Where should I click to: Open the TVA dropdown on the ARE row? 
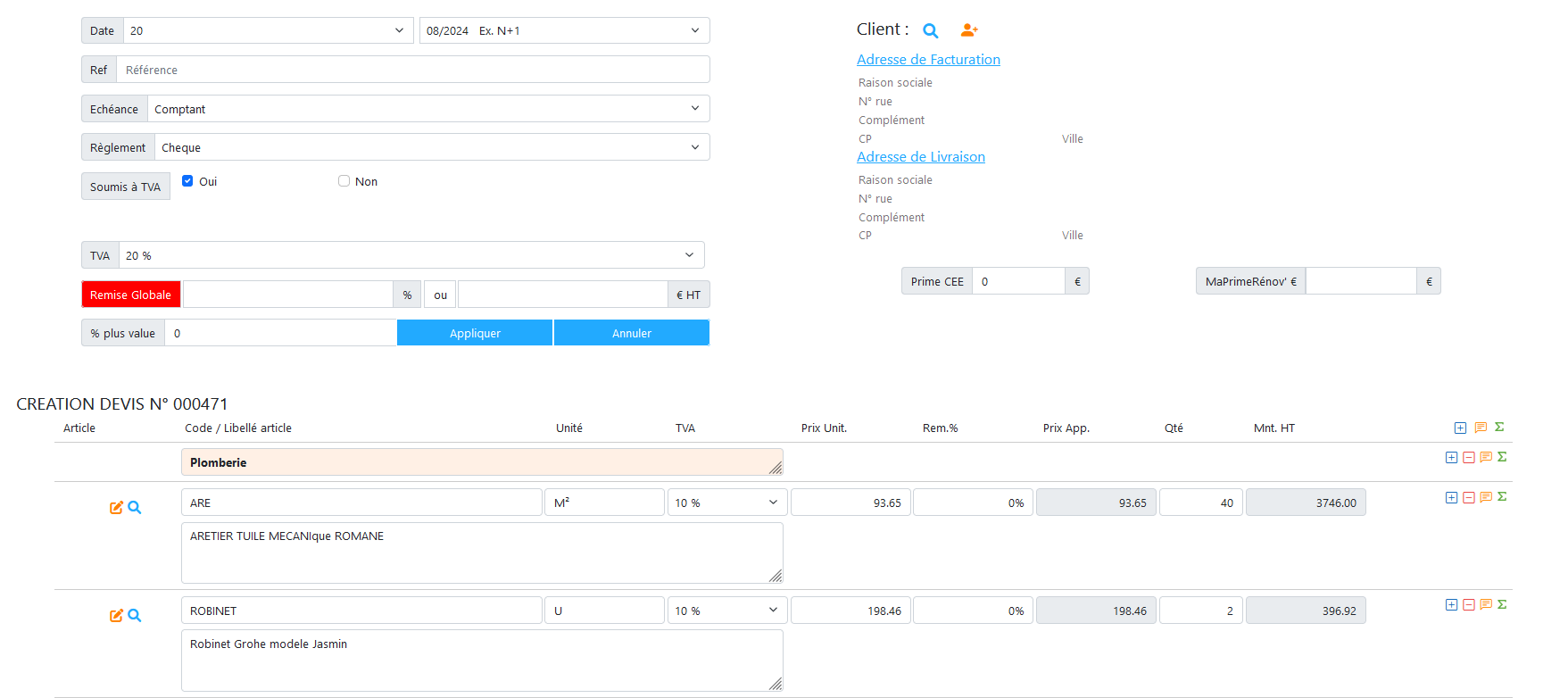(727, 503)
